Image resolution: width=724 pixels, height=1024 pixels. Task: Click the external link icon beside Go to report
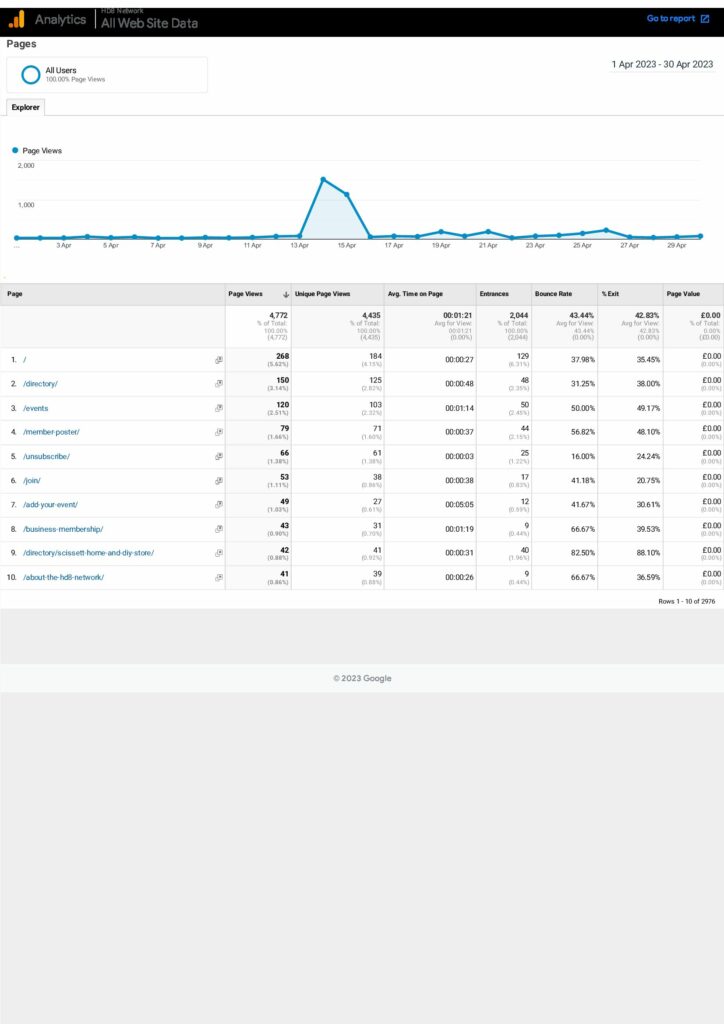[x=704, y=19]
